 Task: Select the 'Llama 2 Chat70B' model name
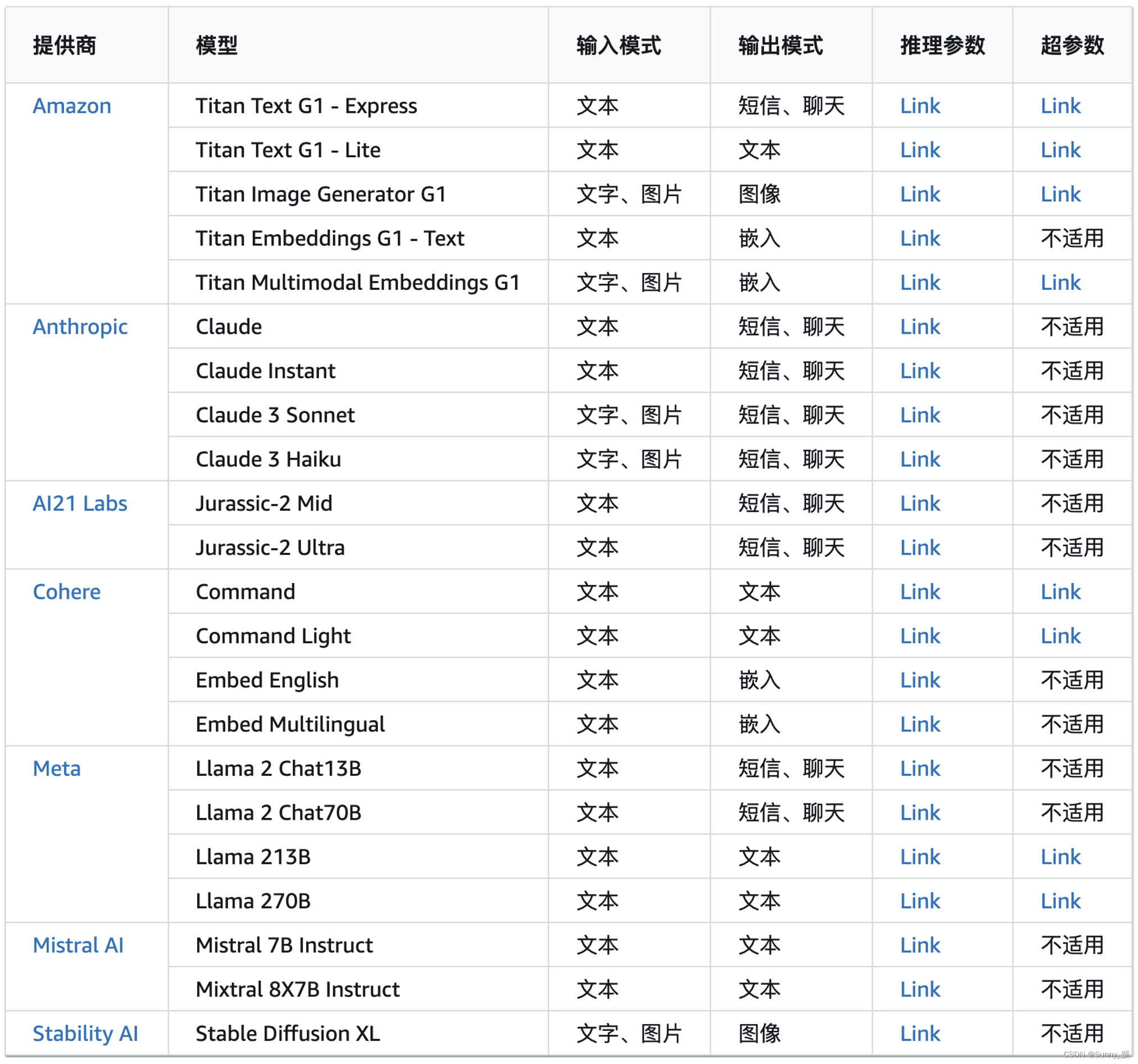click(279, 812)
